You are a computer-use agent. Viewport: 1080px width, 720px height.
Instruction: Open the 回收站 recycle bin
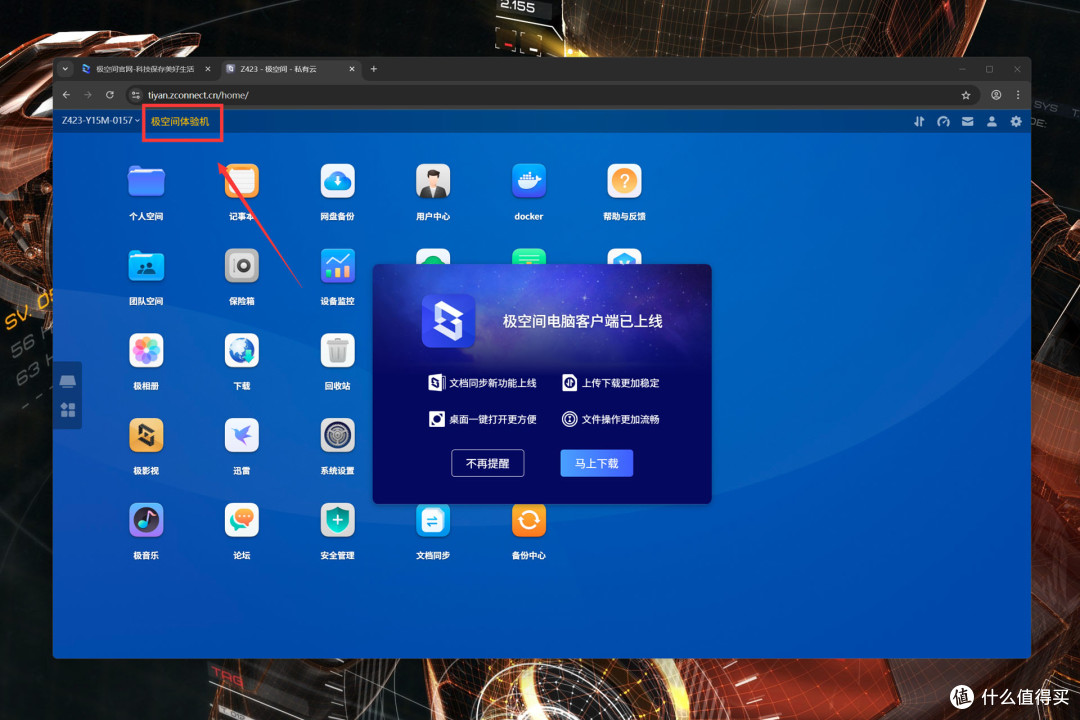point(338,351)
